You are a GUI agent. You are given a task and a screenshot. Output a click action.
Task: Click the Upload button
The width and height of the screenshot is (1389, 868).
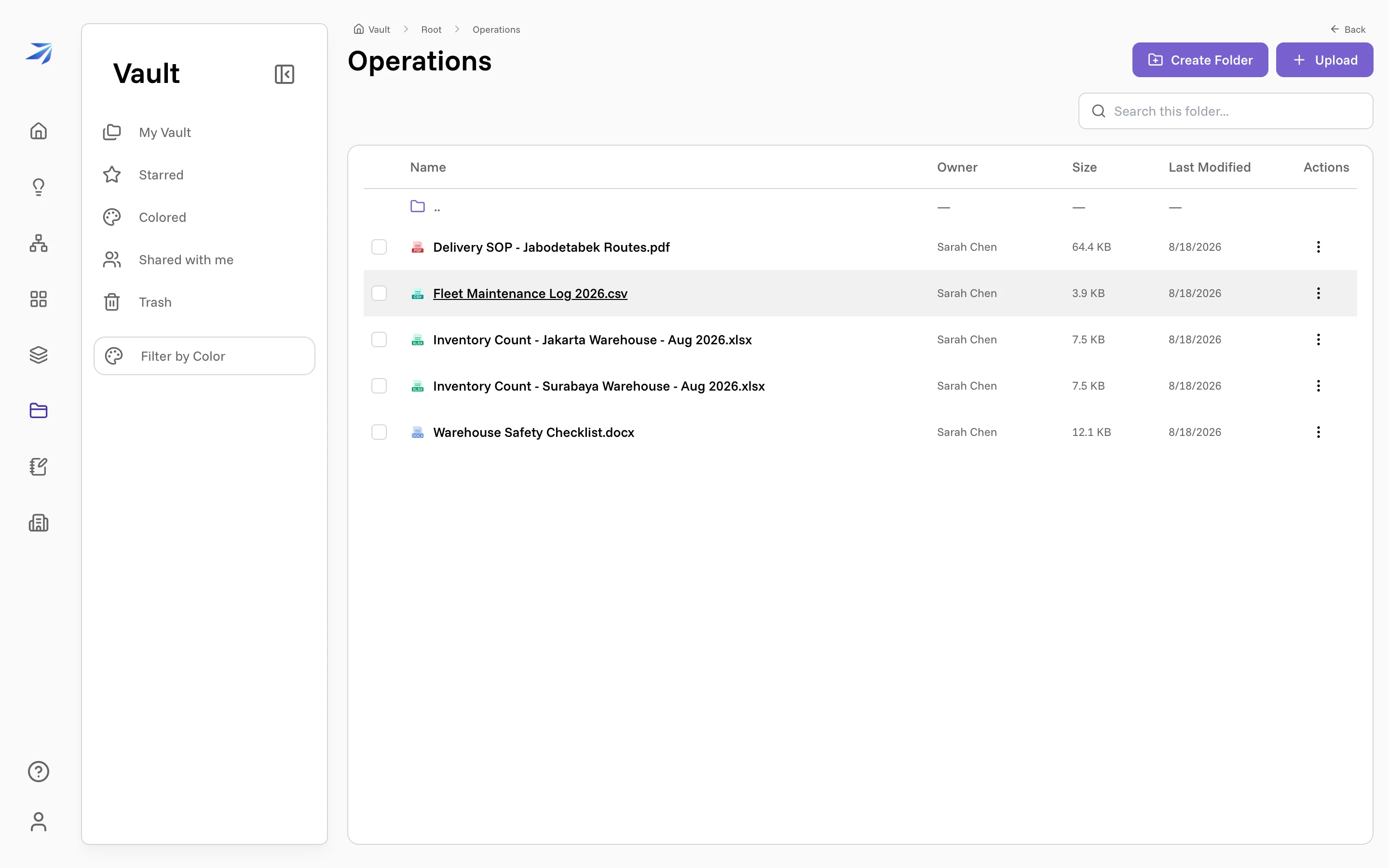[x=1324, y=60]
